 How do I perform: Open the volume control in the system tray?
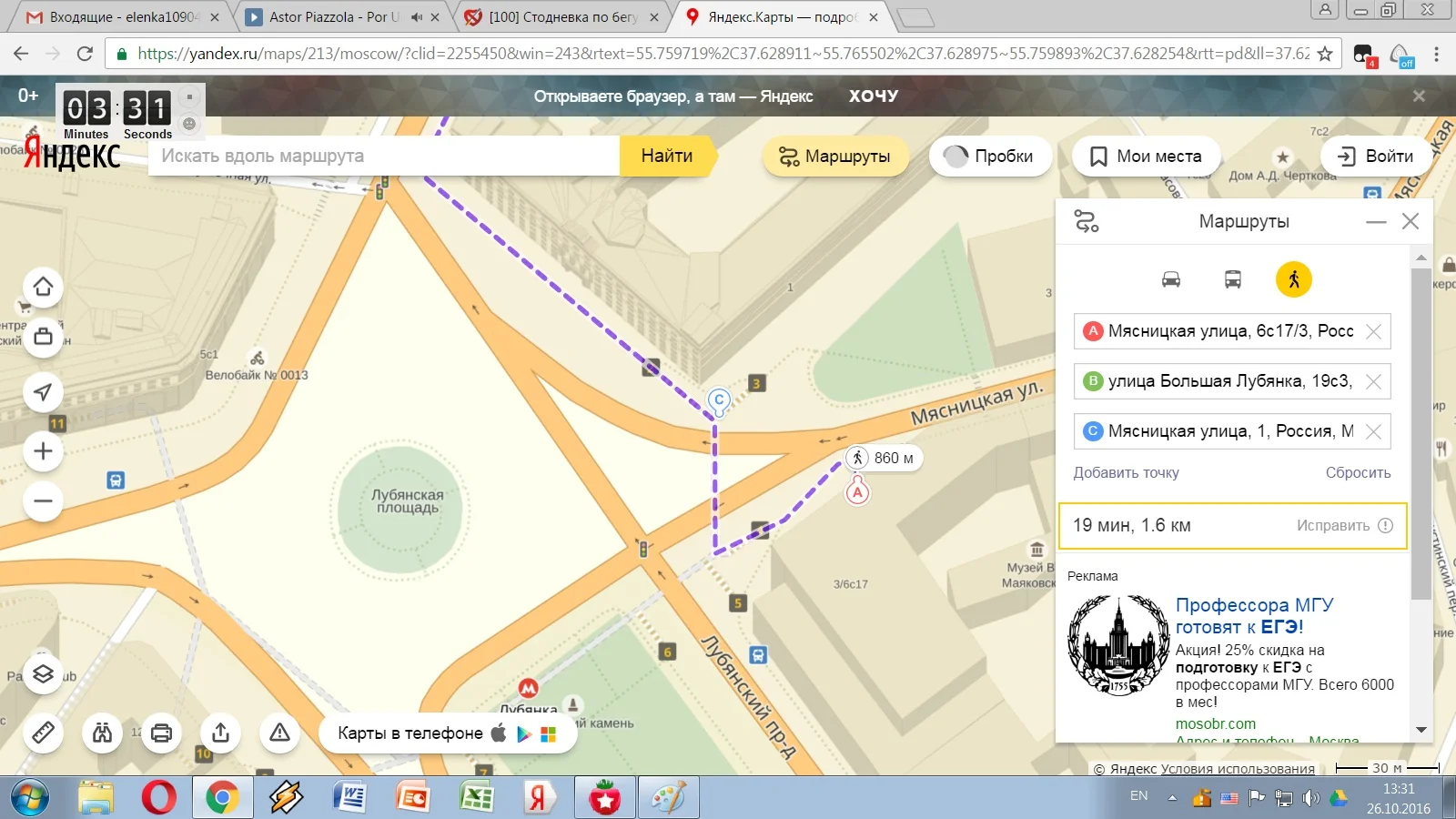coord(1310,798)
